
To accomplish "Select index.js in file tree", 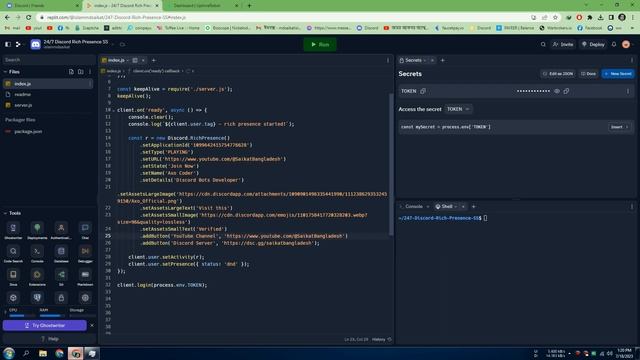I will click(48, 84).
